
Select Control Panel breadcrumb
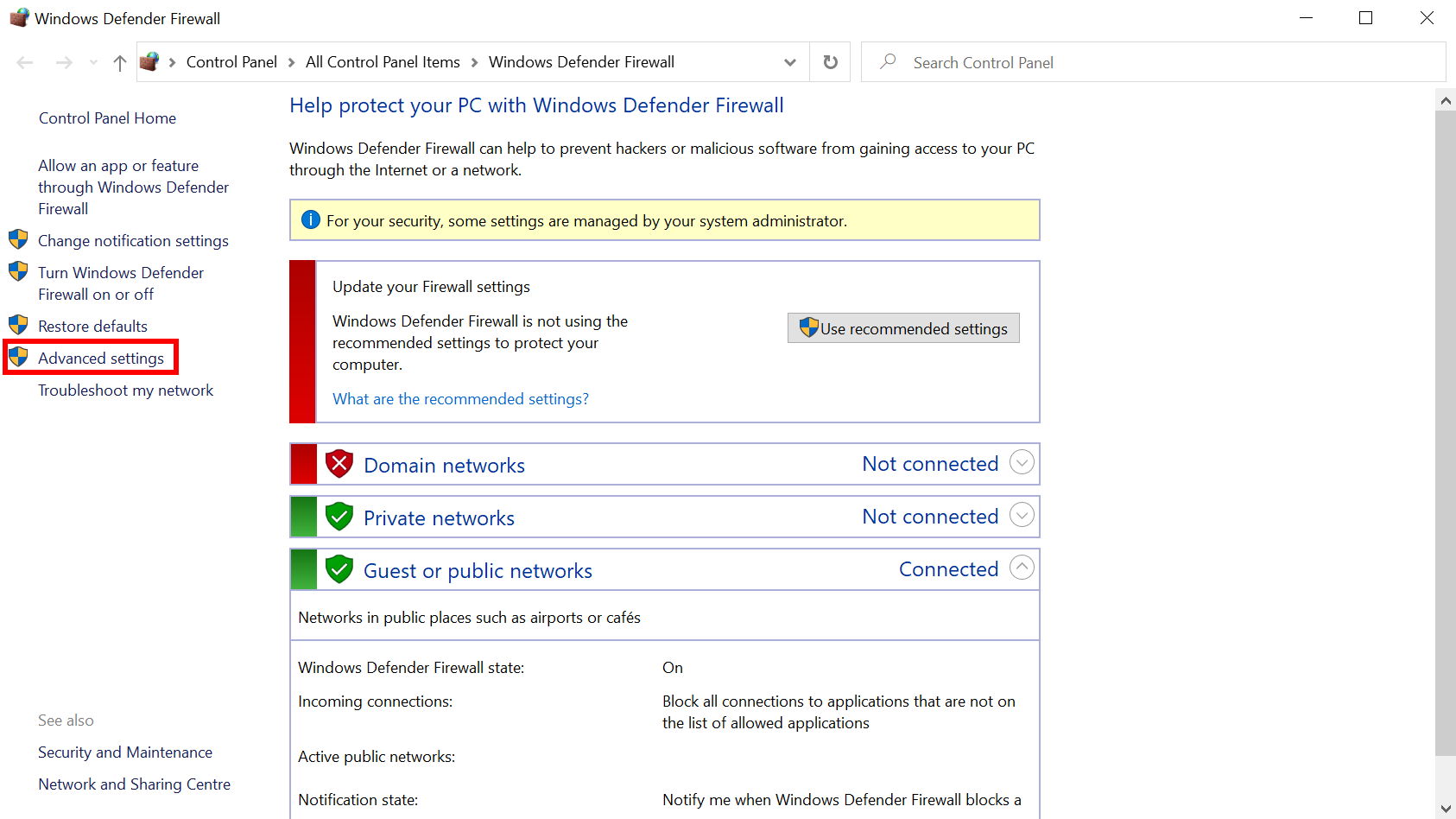(x=231, y=62)
